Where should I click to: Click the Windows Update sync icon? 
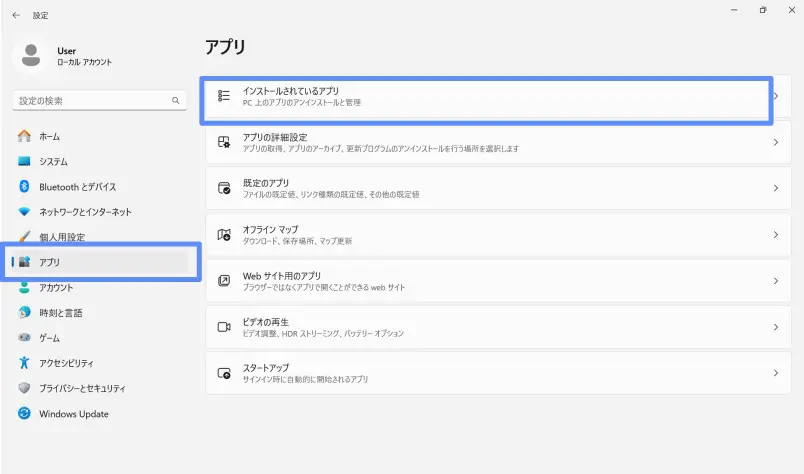[24, 413]
